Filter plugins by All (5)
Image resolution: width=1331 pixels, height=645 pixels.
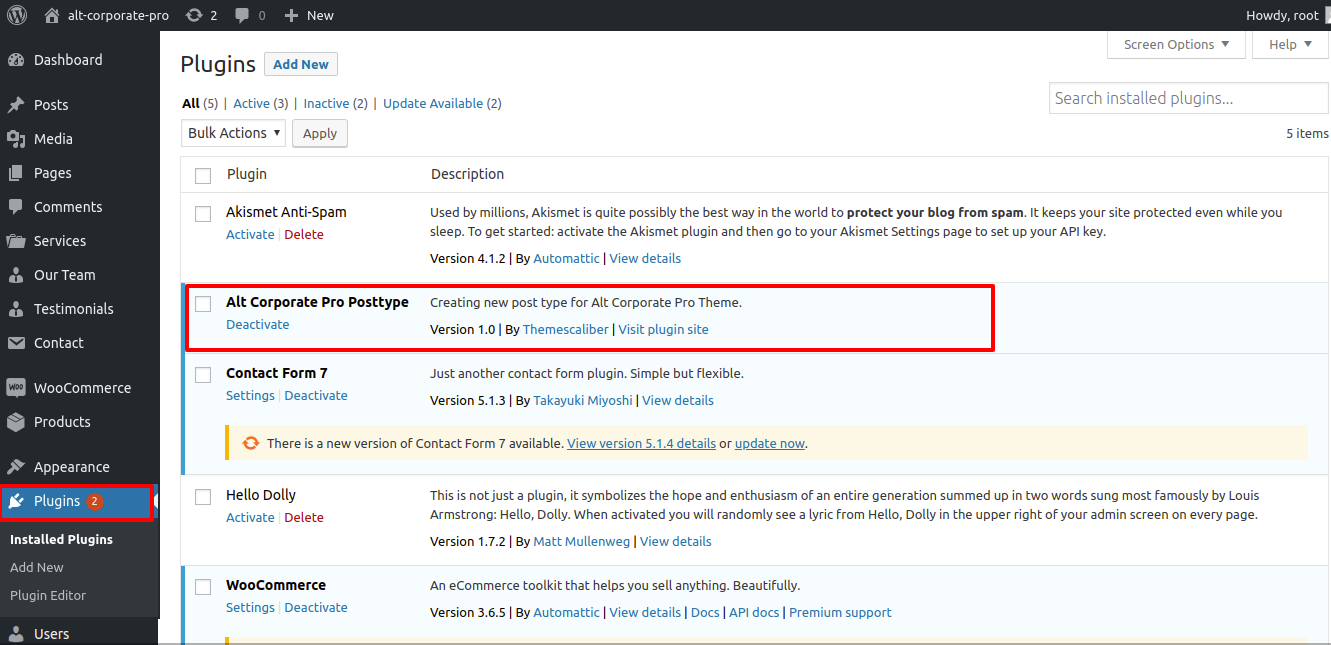click(x=200, y=103)
